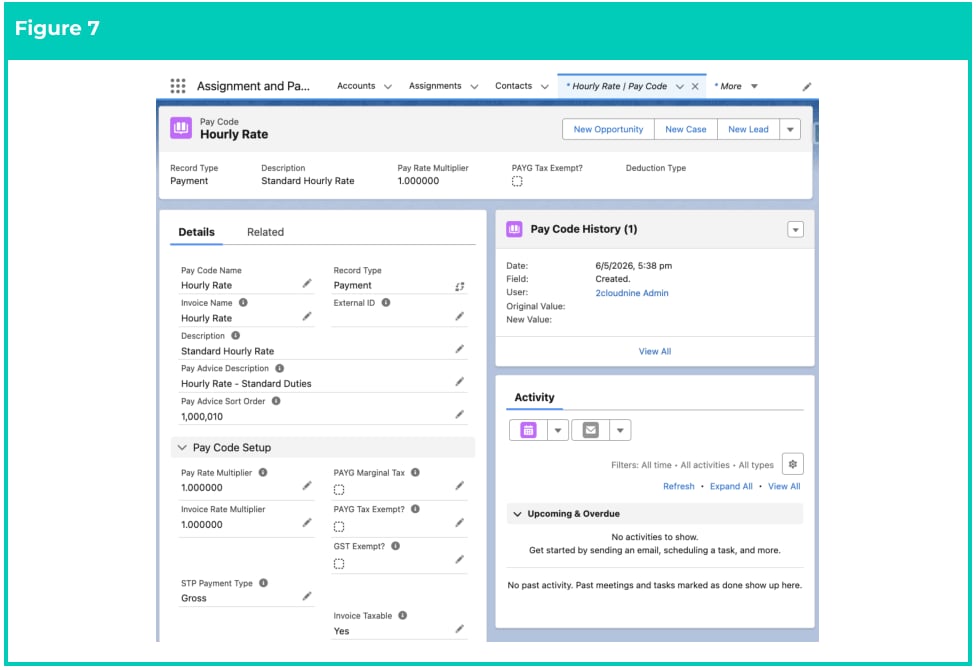The width and height of the screenshot is (976, 670).
Task: Edit the Invoice Name field pencil
Action: click(x=307, y=317)
